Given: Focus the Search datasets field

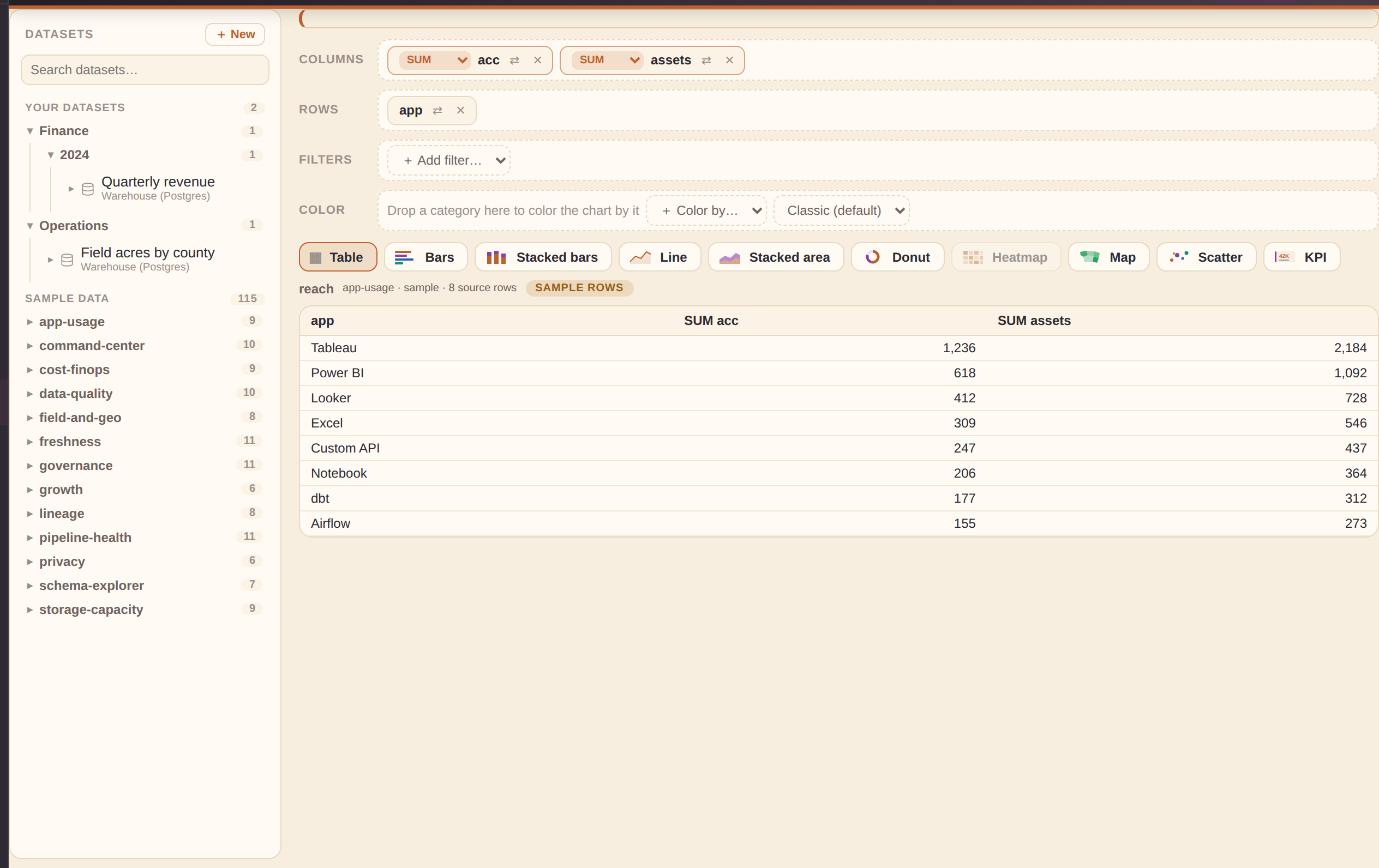Looking at the screenshot, I should (145, 70).
